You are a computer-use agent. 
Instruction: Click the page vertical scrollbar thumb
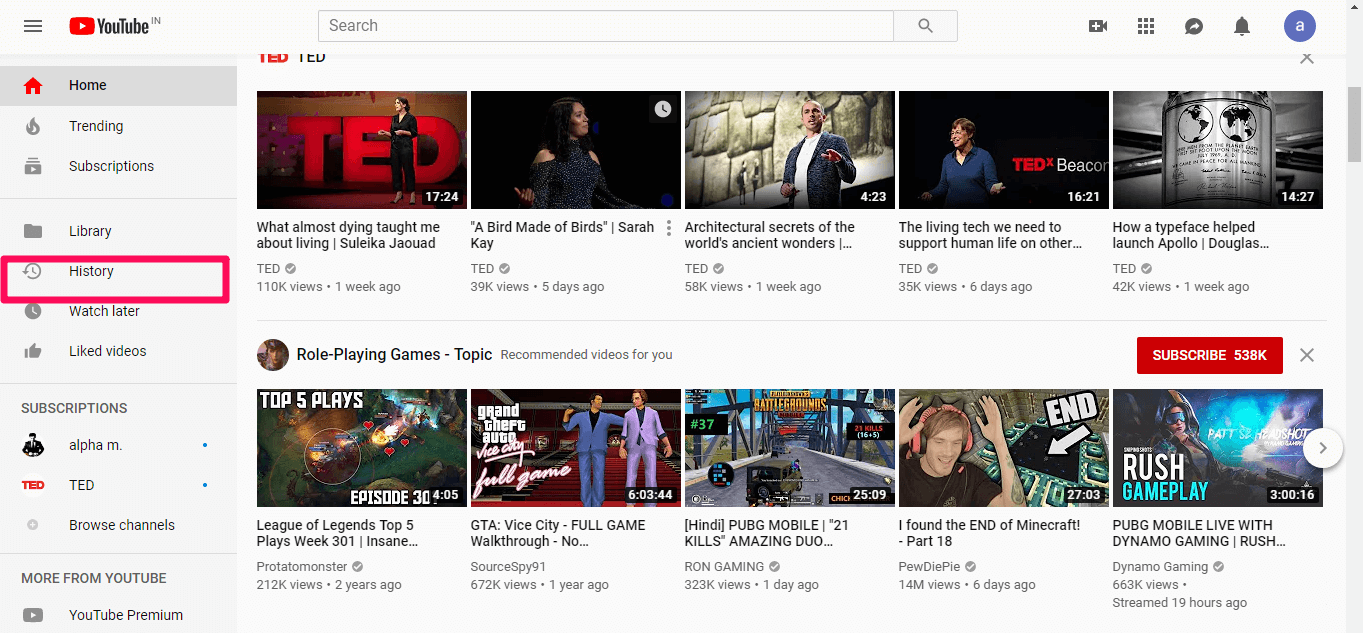coord(1354,123)
